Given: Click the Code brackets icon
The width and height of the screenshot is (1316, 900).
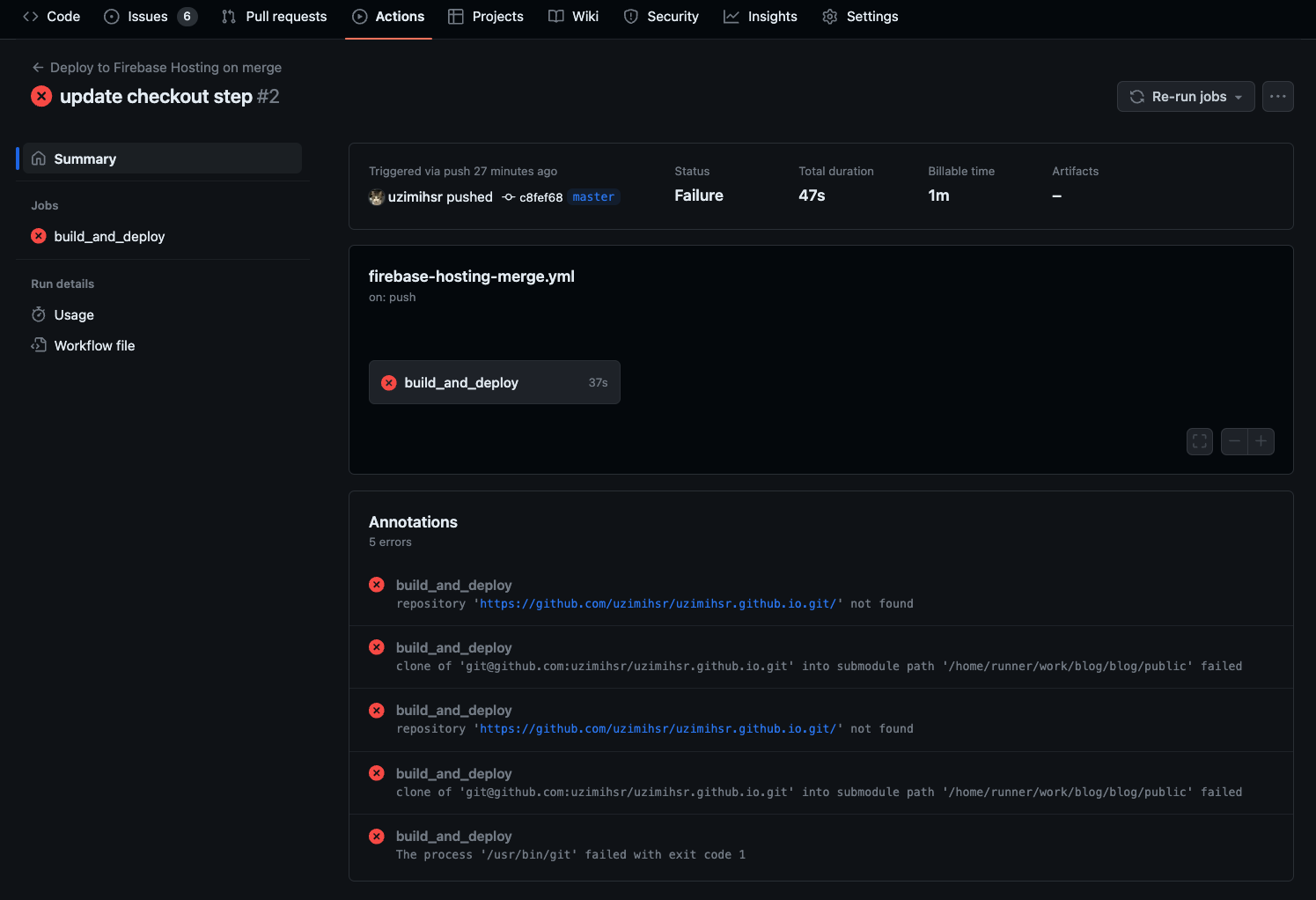Looking at the screenshot, I should point(31,17).
